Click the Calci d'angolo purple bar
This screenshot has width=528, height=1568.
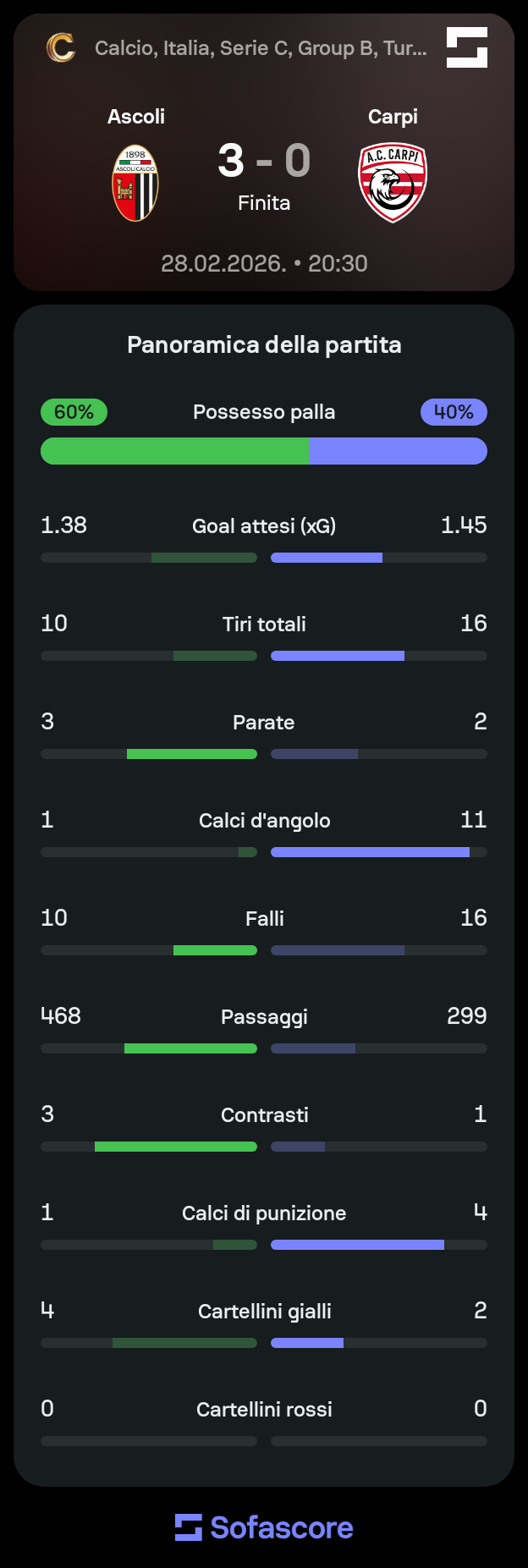pyautogui.click(x=370, y=852)
